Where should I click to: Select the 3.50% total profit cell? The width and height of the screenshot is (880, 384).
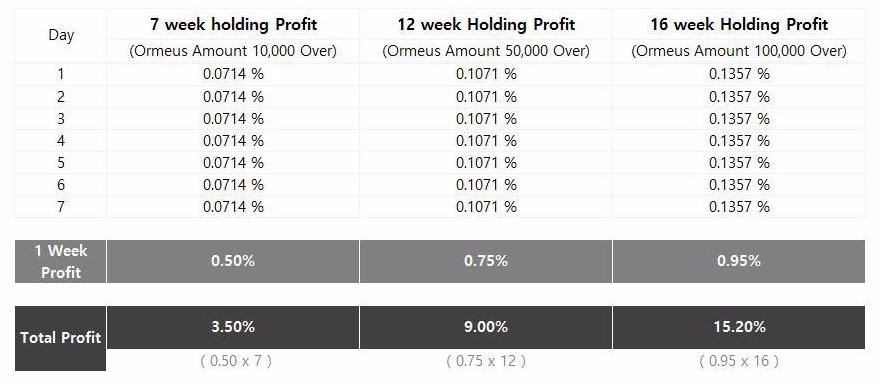[x=233, y=327]
